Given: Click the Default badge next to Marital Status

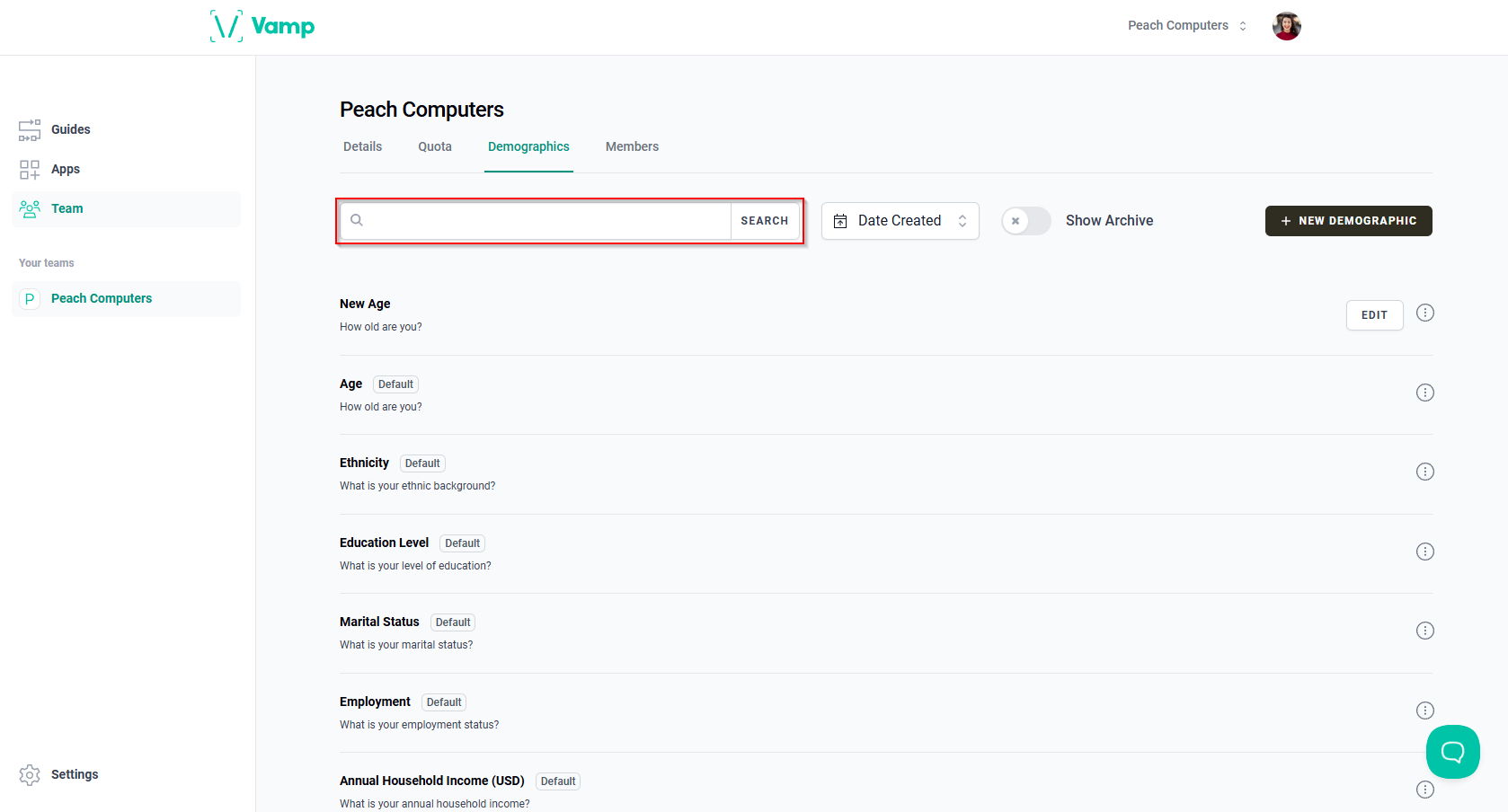Looking at the screenshot, I should click(453, 622).
